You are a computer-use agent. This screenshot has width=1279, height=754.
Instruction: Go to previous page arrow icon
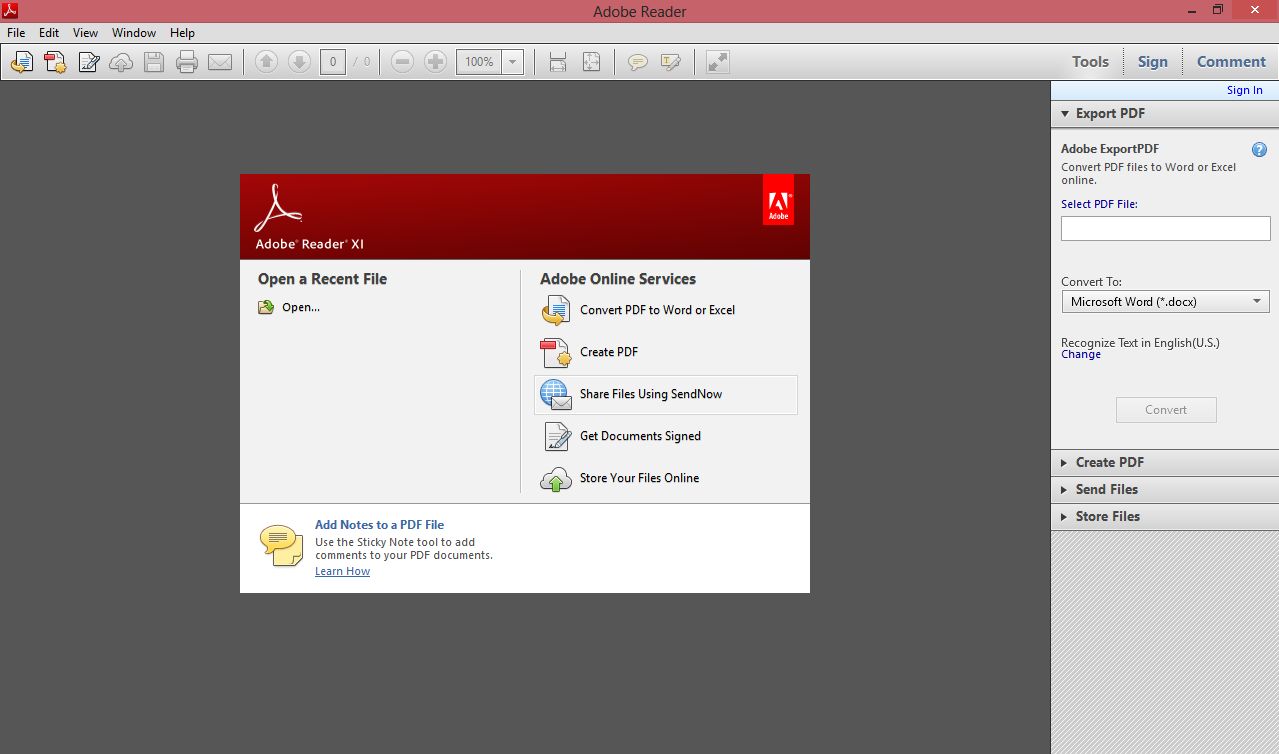266,62
